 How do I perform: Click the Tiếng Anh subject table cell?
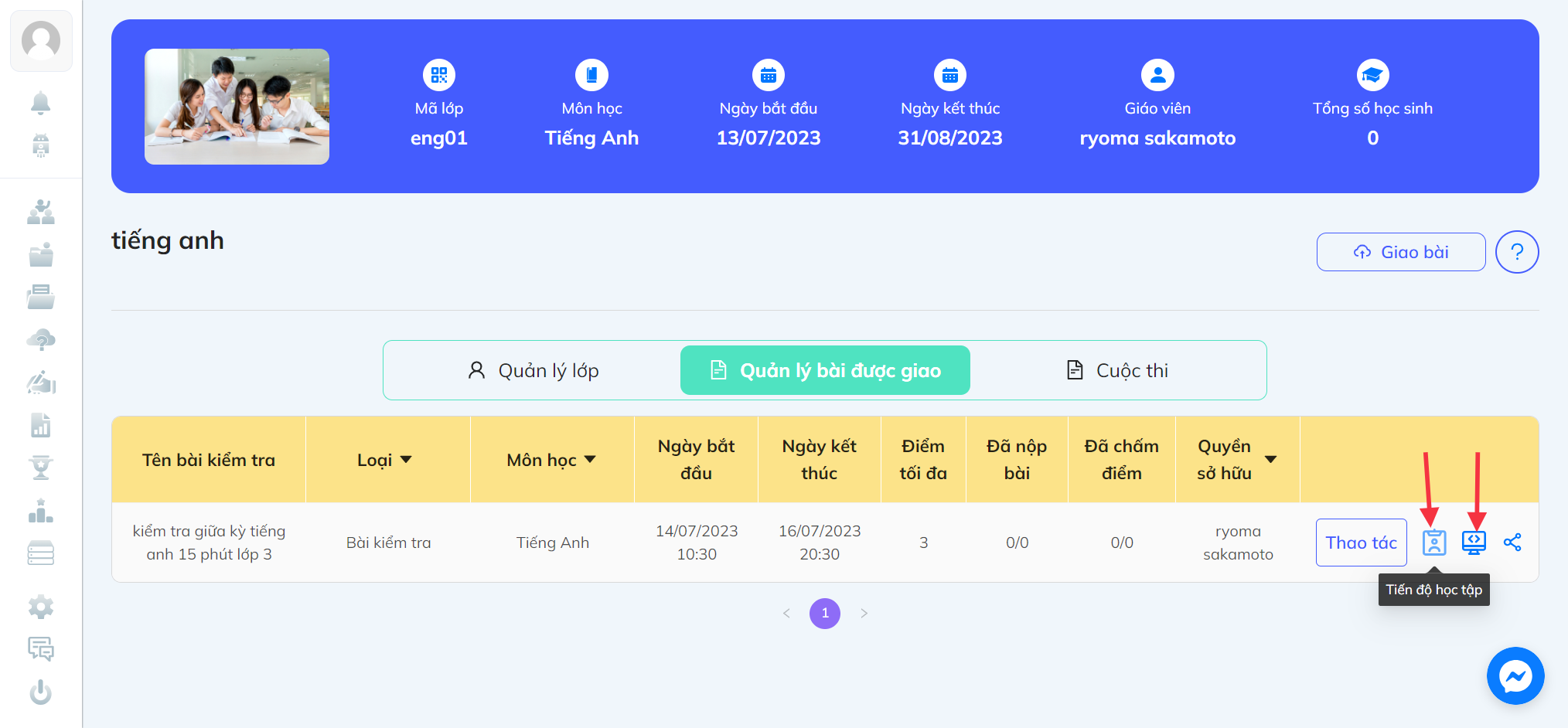(553, 543)
